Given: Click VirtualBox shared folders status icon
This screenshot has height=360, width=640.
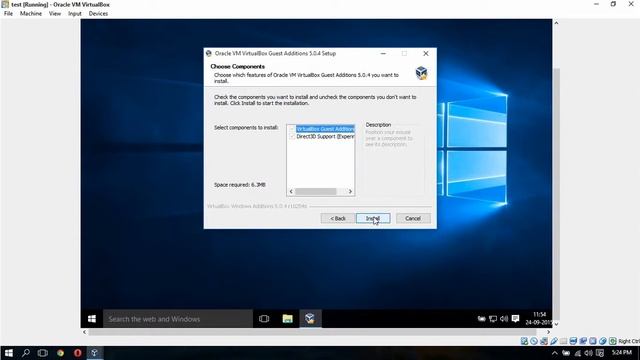Looking at the screenshot, I should (x=563, y=341).
